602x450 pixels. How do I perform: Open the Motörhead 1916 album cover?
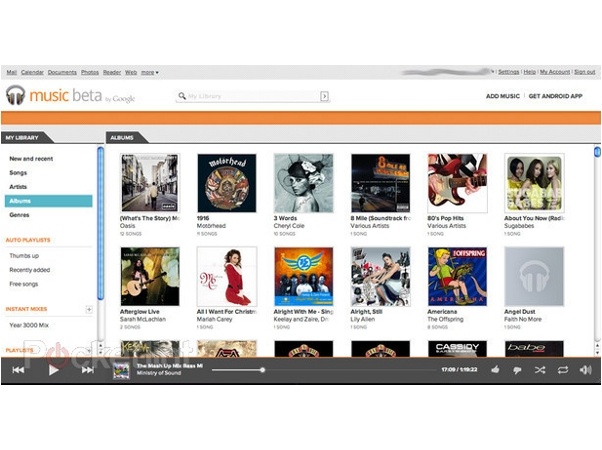[226, 183]
